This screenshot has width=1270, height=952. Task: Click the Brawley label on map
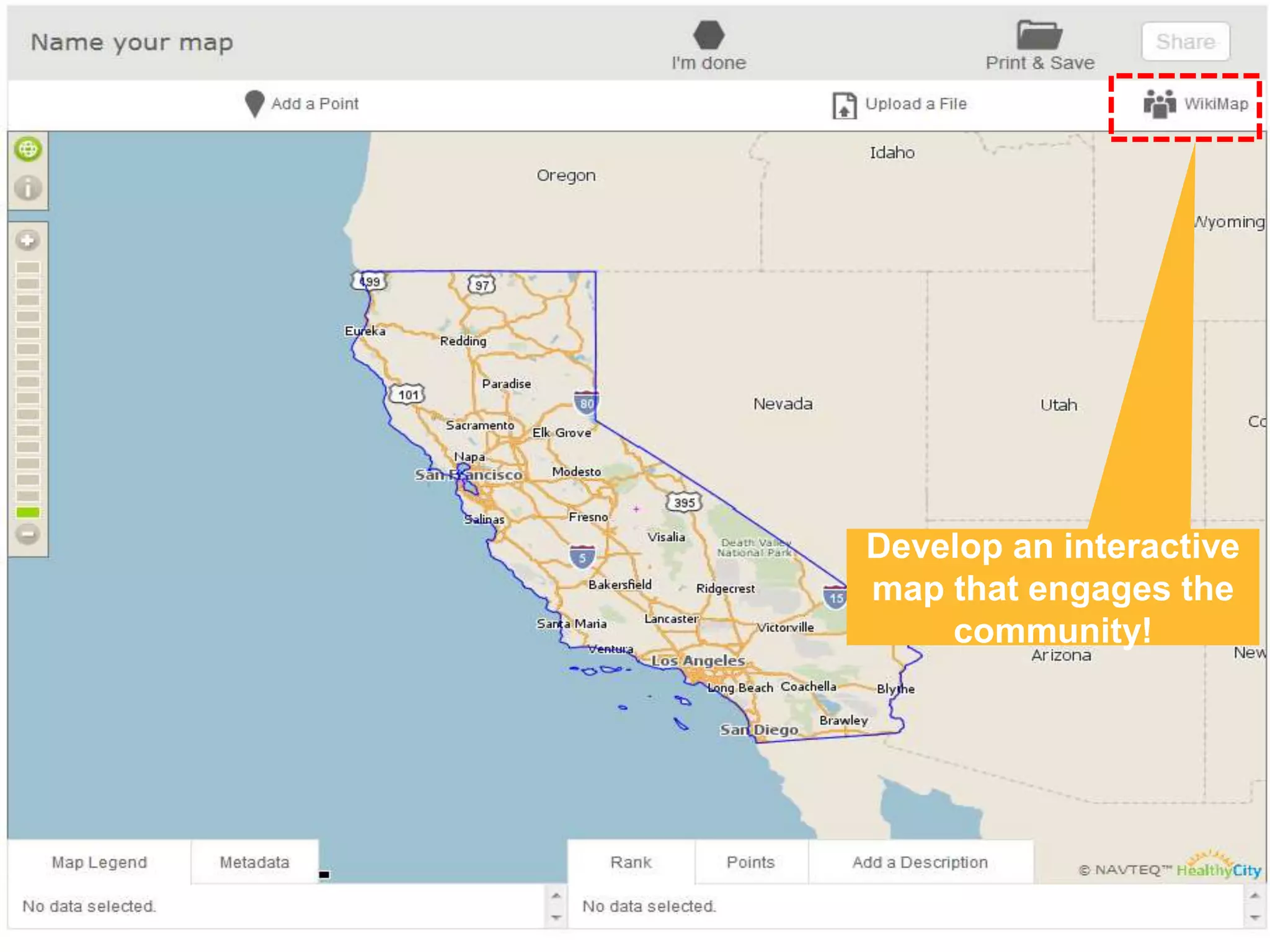click(x=843, y=720)
